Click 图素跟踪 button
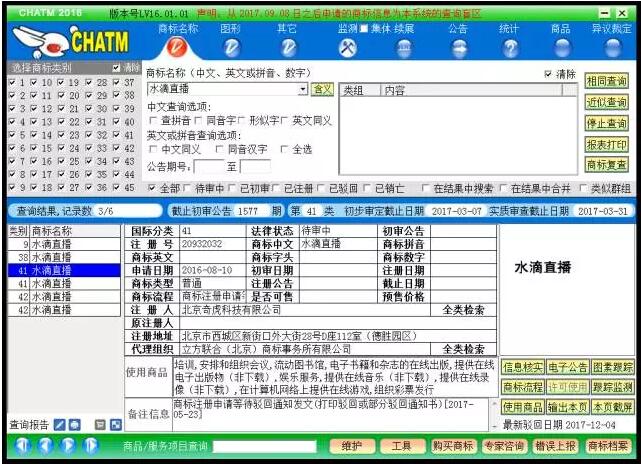This screenshot has width=641, height=465. 612,367
